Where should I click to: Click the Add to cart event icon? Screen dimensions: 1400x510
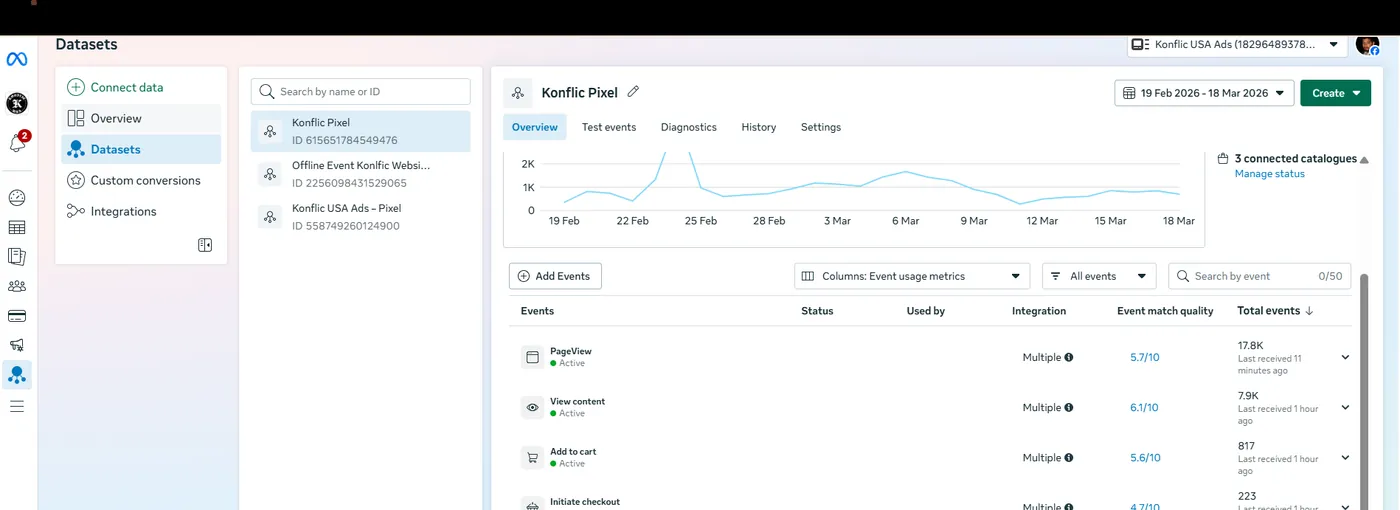point(532,457)
